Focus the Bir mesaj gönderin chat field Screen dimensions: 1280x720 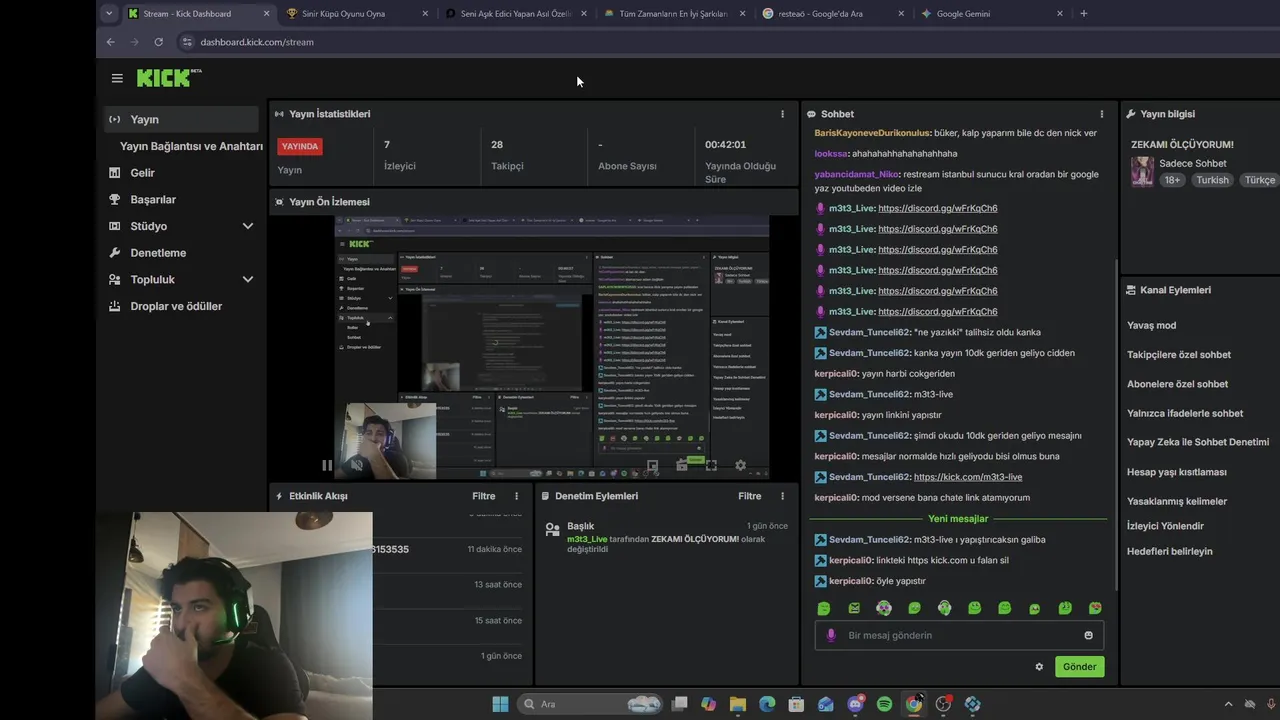click(x=958, y=635)
